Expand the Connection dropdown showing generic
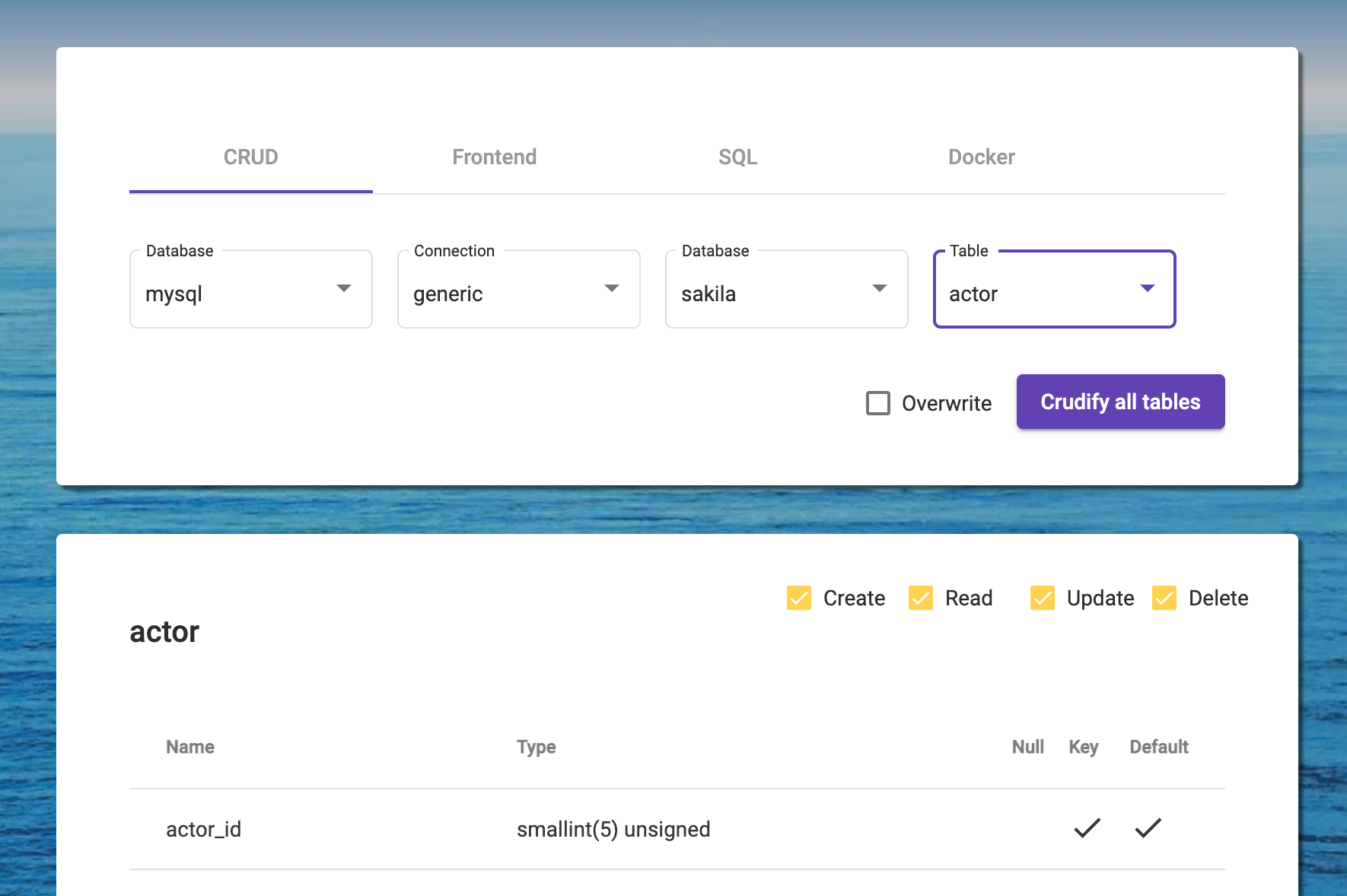The image size is (1347, 896). pos(518,290)
